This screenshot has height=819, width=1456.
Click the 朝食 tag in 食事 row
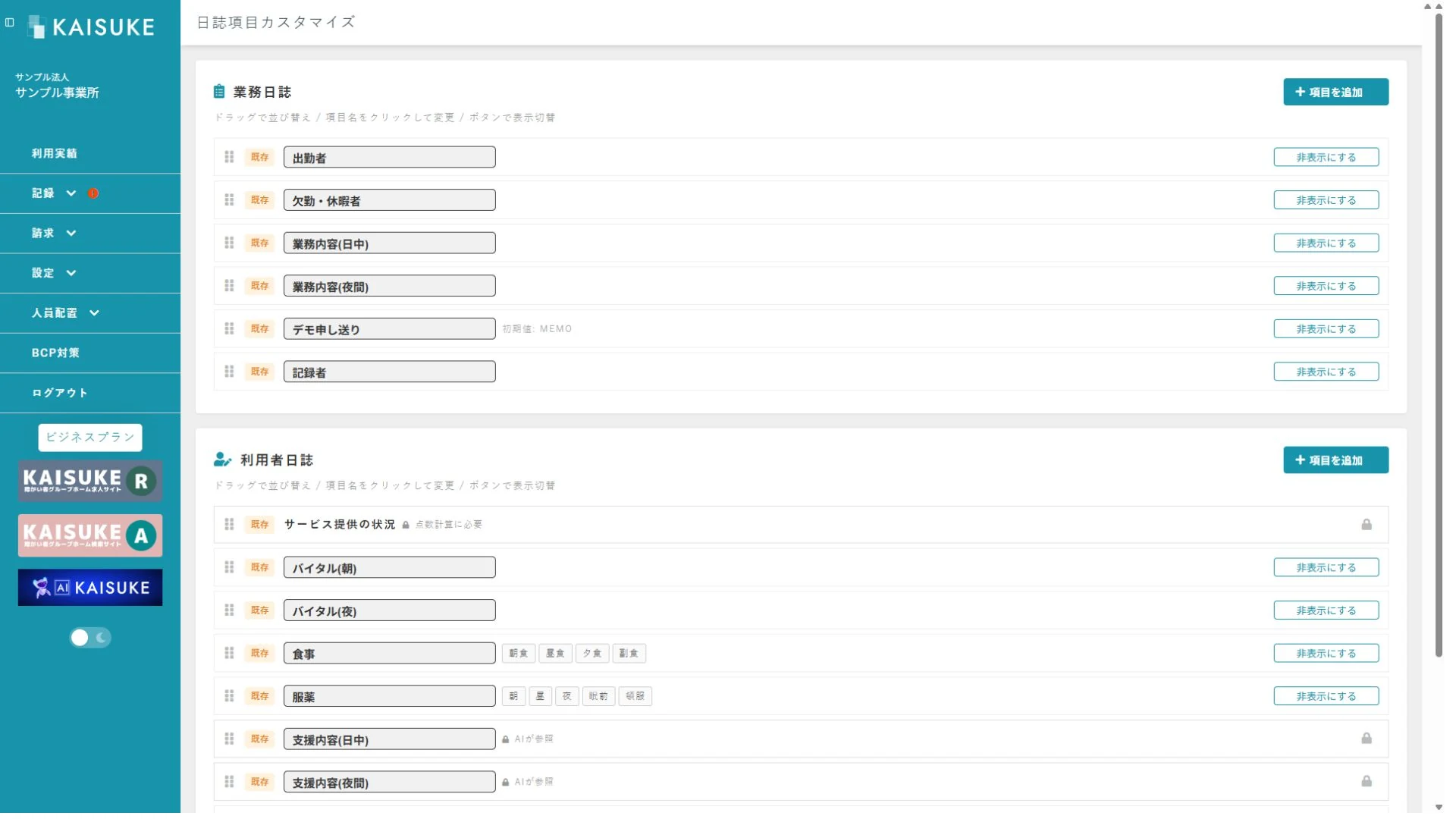tap(519, 653)
